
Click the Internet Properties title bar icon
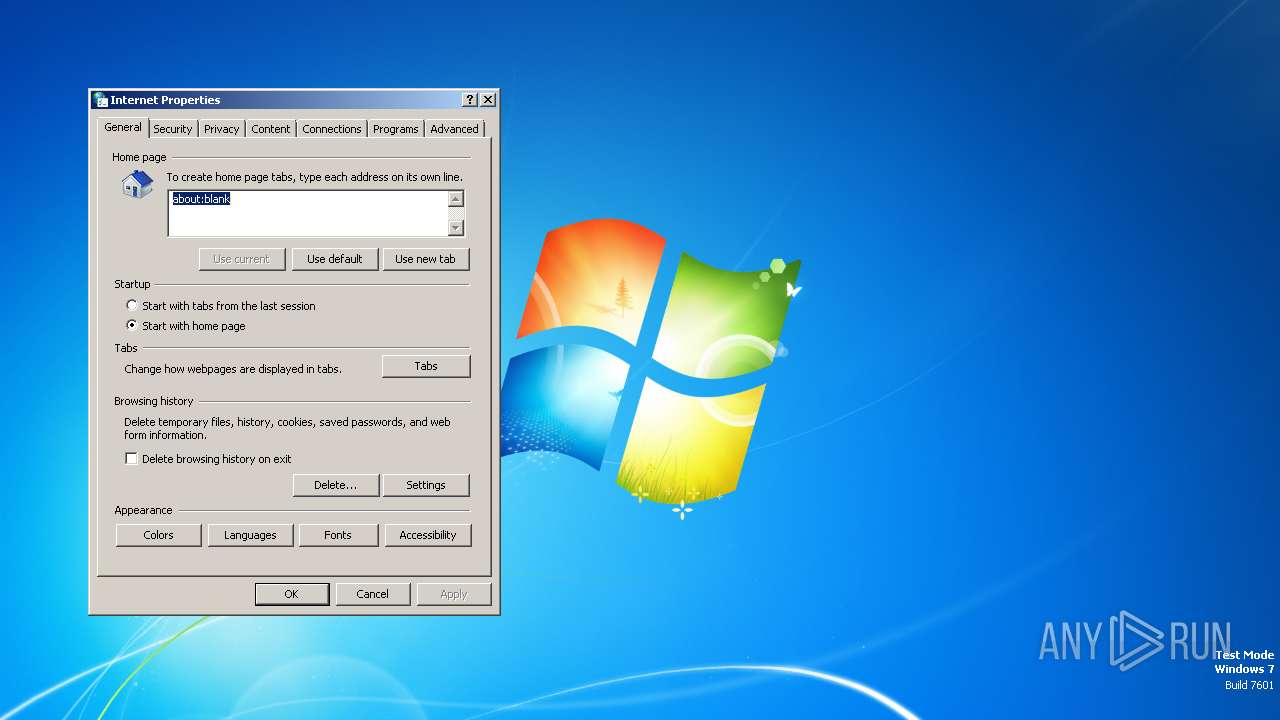click(100, 100)
